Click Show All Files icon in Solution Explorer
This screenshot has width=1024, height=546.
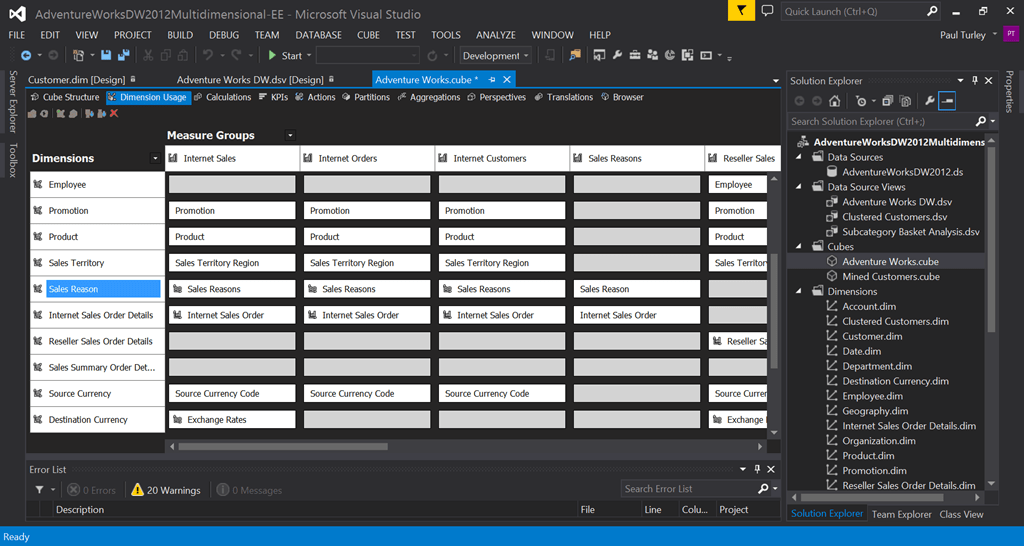[905, 101]
